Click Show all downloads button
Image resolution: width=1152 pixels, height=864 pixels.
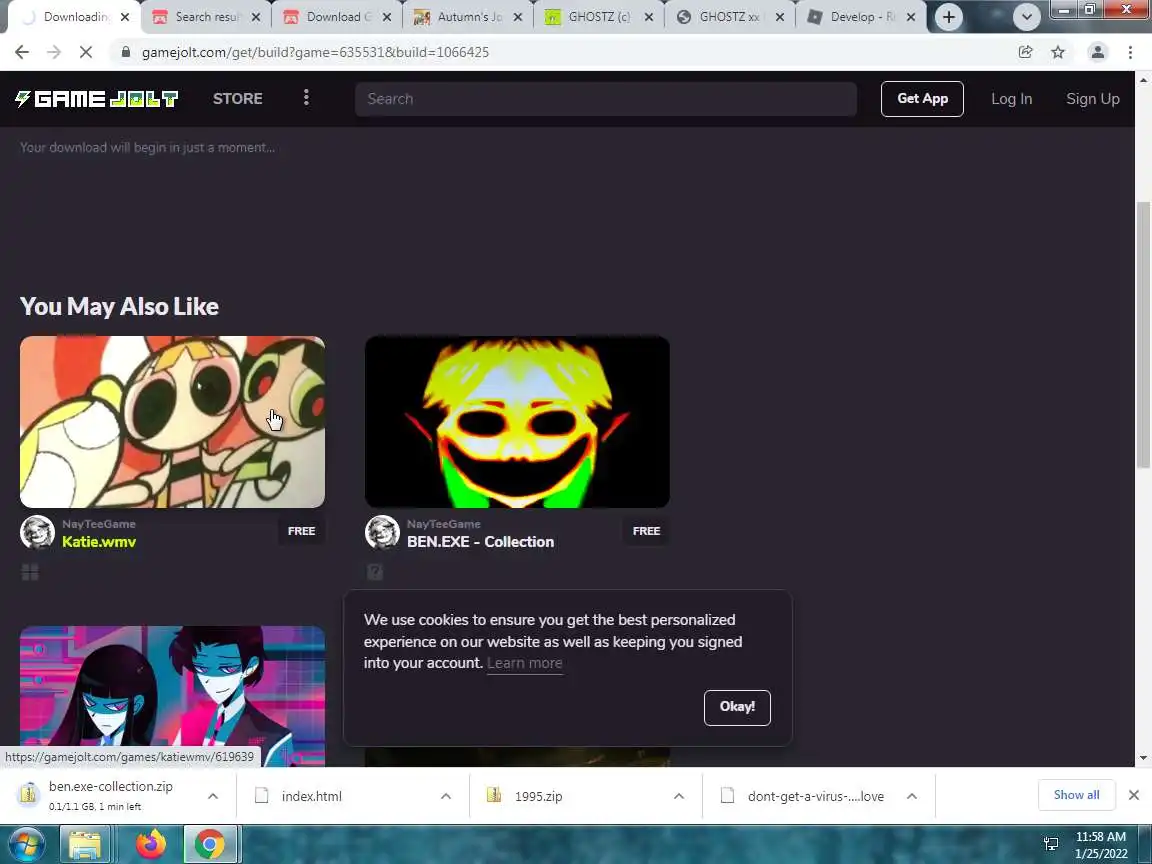tap(1076, 795)
